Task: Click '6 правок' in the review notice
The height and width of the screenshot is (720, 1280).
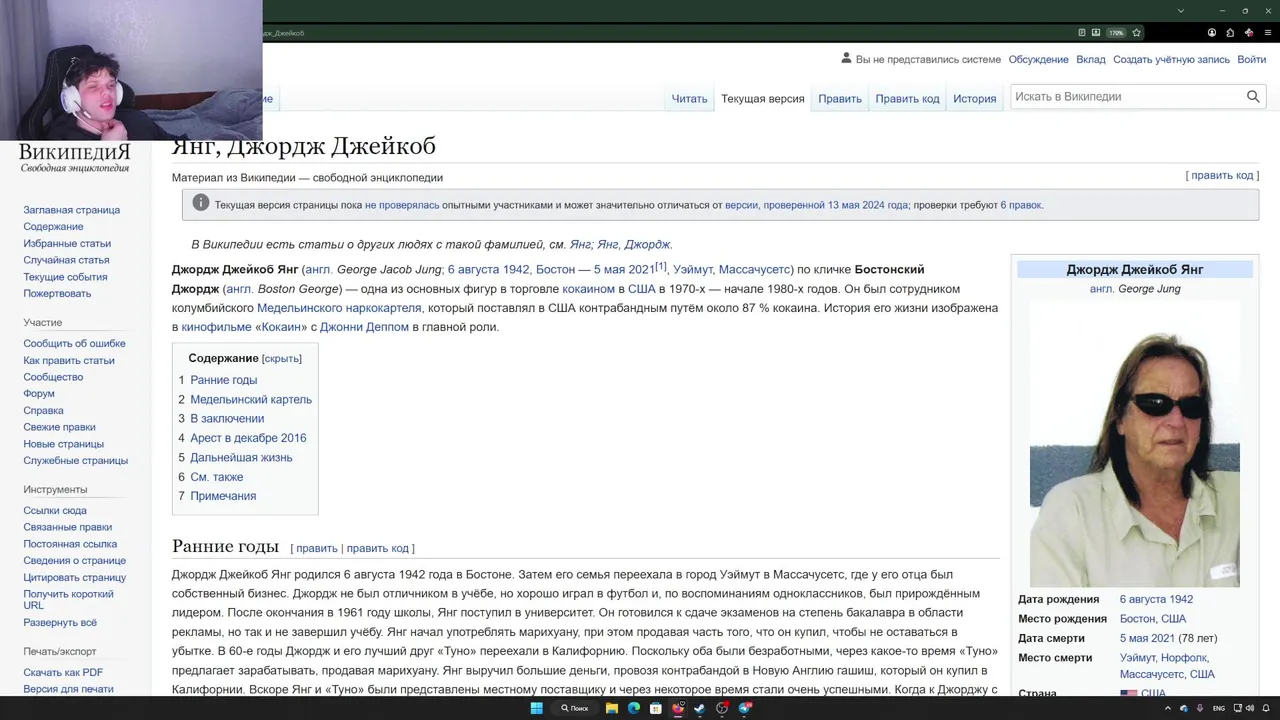Action: 1020,205
